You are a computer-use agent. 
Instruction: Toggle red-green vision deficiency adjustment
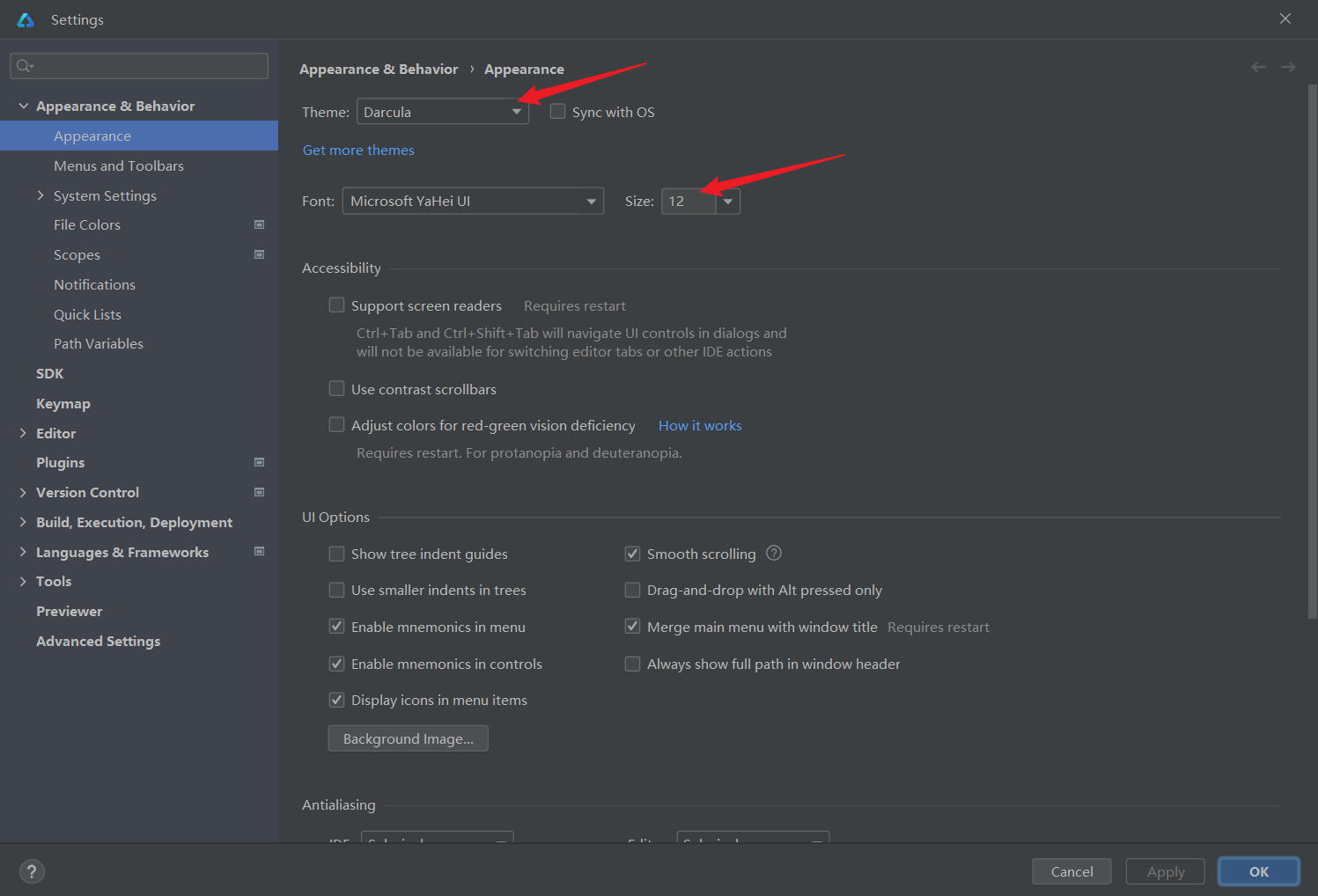[x=336, y=424]
